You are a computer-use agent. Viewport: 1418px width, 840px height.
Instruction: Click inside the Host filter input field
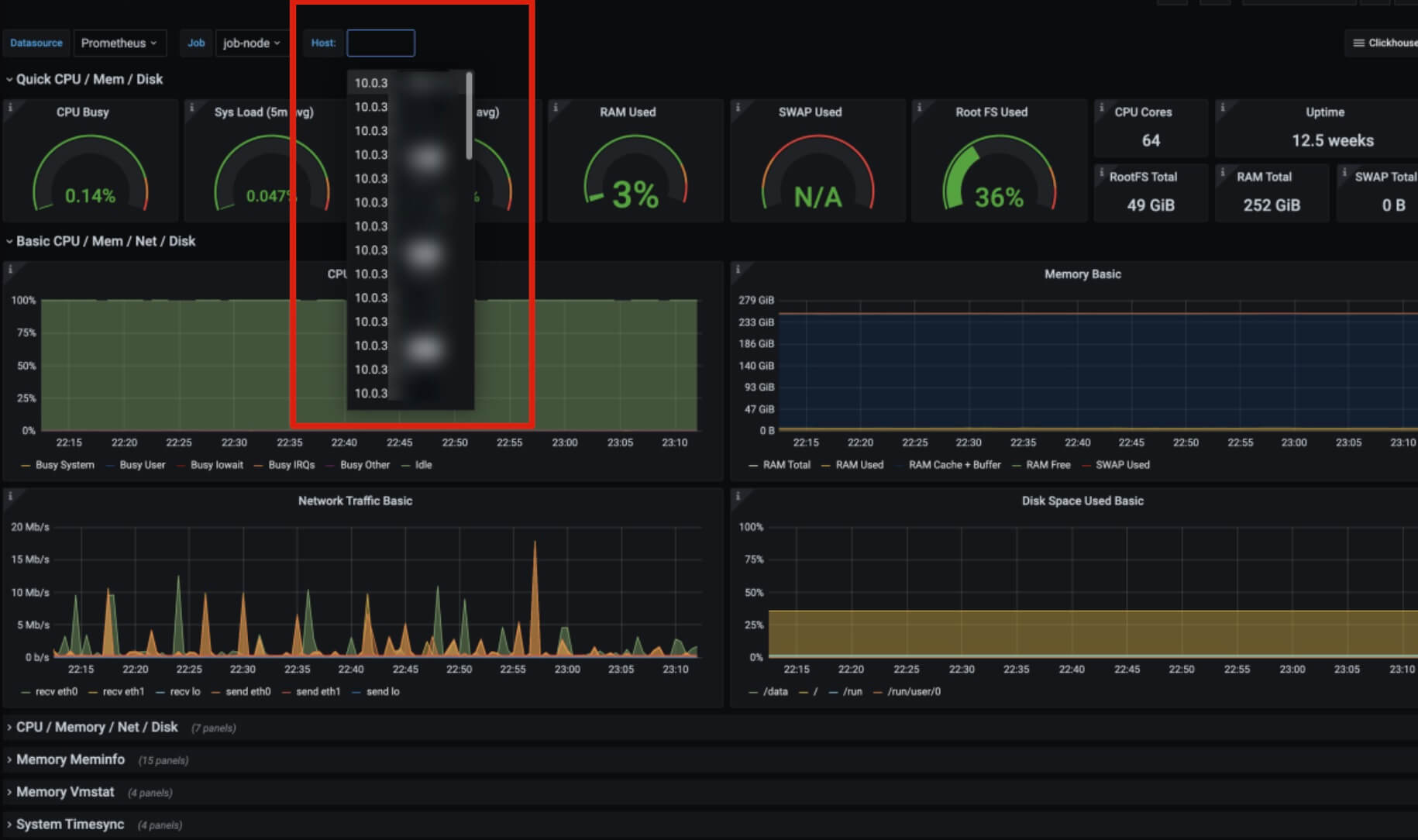click(x=380, y=43)
